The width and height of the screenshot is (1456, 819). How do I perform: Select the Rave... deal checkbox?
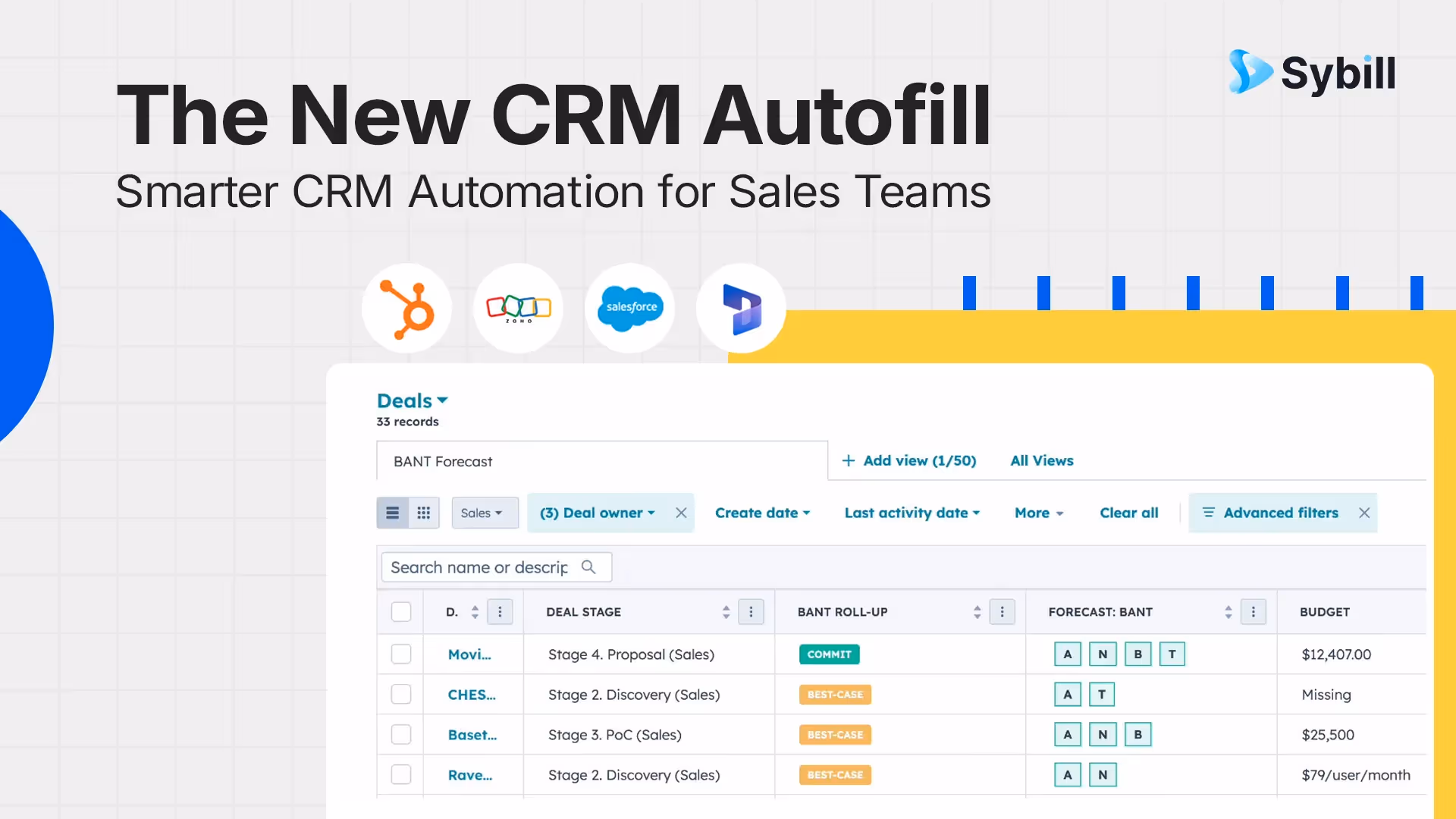[401, 774]
